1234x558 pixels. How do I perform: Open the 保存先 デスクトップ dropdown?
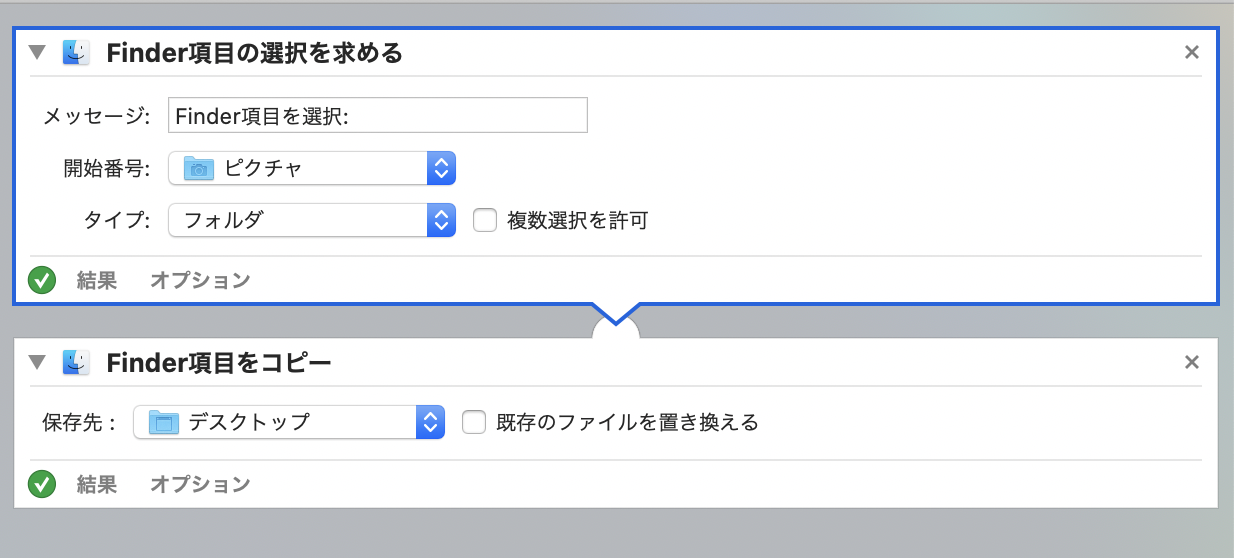[289, 423]
